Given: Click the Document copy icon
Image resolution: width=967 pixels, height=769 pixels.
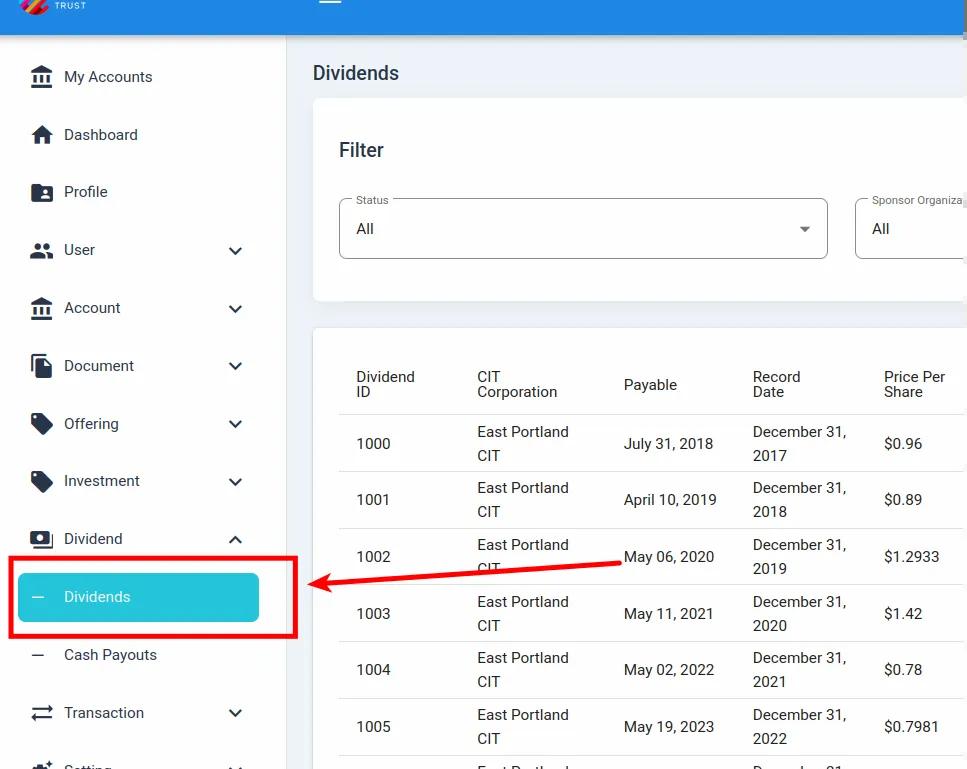Looking at the screenshot, I should 42,366.
